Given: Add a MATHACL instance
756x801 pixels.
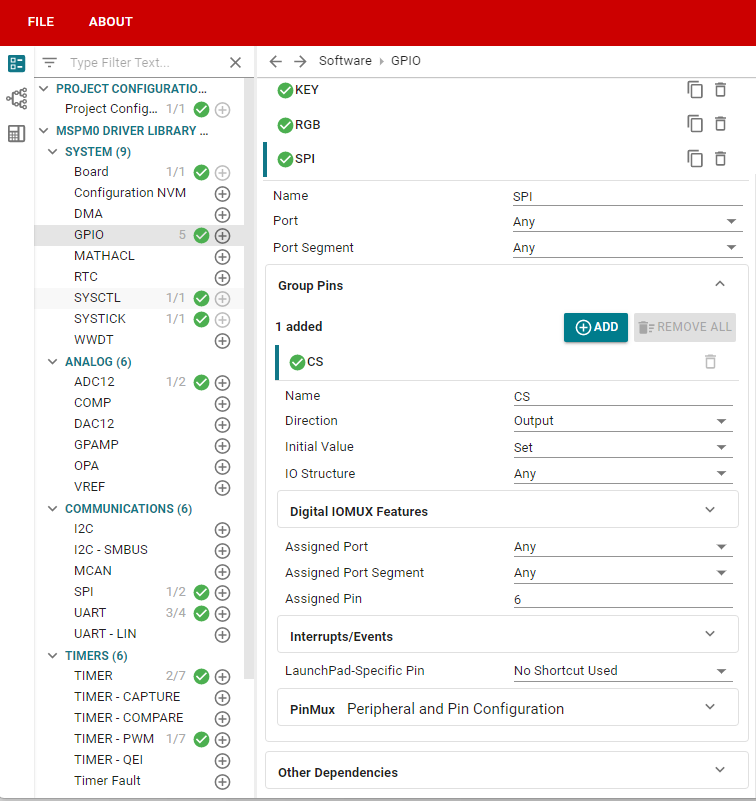Looking at the screenshot, I should 222,256.
